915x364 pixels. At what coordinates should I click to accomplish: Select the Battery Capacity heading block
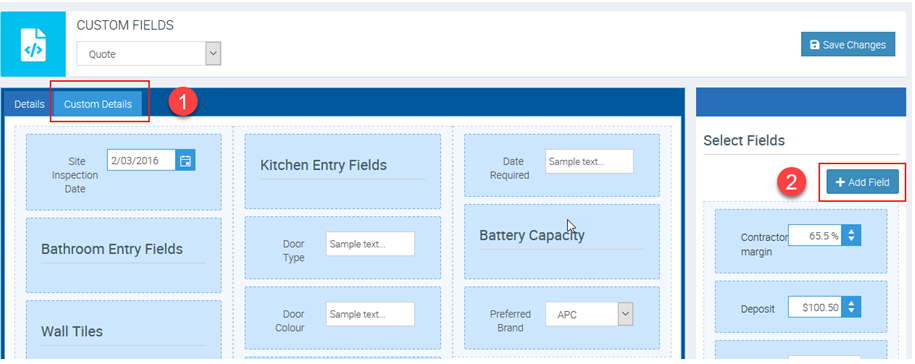point(562,242)
